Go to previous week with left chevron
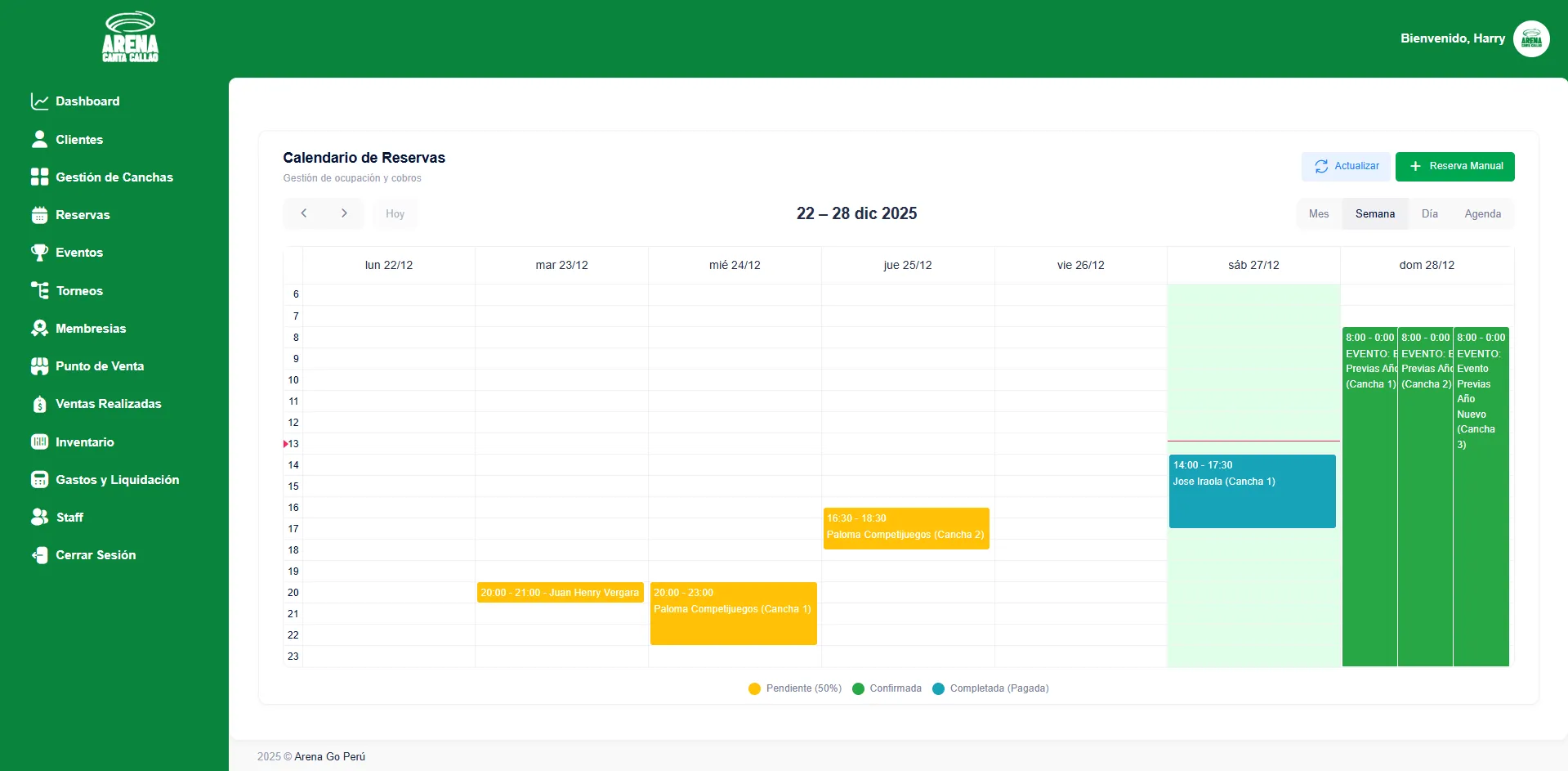Image resolution: width=1568 pixels, height=771 pixels. pyautogui.click(x=304, y=213)
